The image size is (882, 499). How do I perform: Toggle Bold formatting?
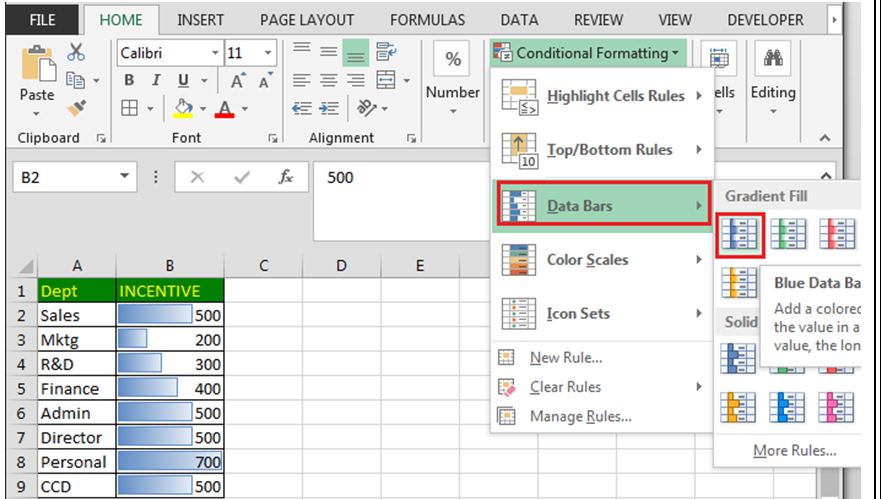(x=129, y=81)
